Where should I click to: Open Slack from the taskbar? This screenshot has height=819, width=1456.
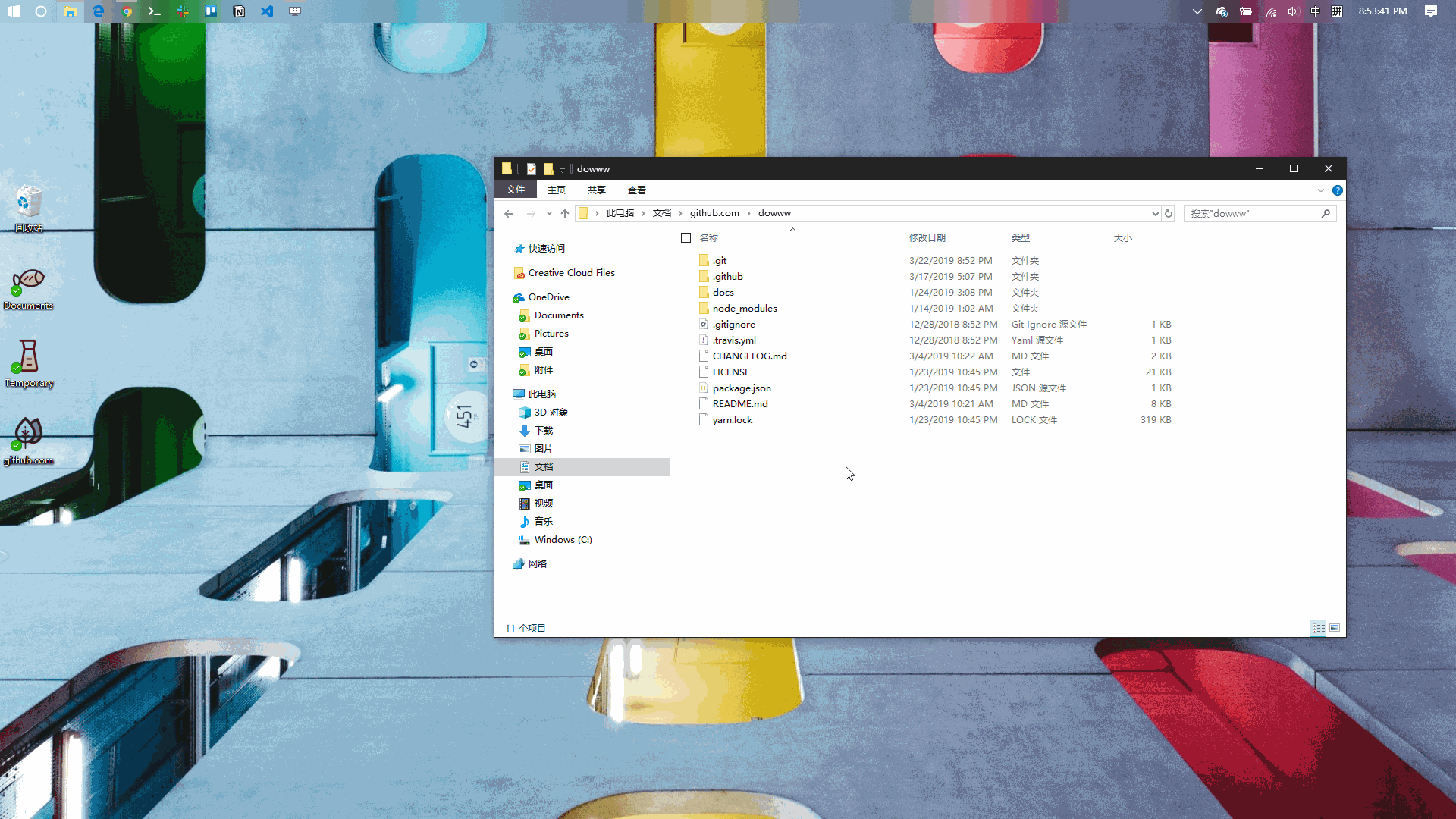(183, 11)
